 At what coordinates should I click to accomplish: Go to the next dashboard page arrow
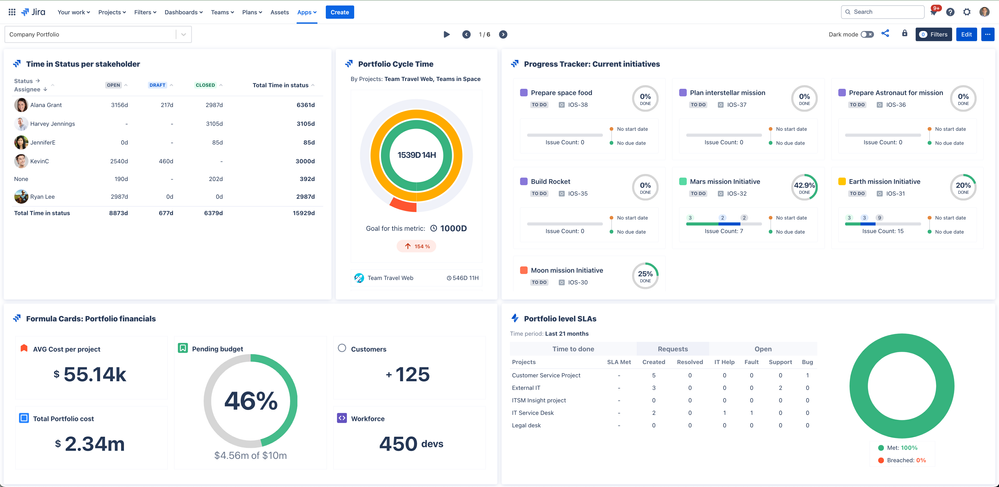tap(503, 34)
